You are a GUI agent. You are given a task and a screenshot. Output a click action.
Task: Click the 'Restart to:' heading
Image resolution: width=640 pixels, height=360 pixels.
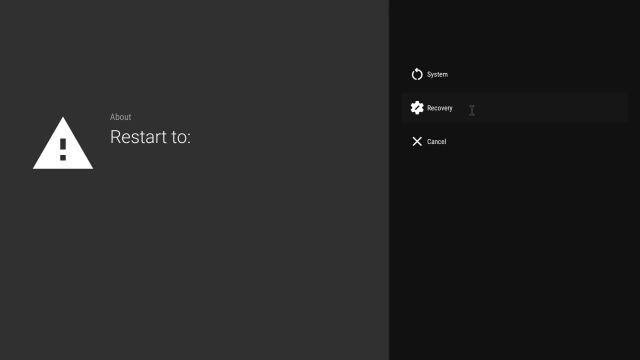click(150, 137)
